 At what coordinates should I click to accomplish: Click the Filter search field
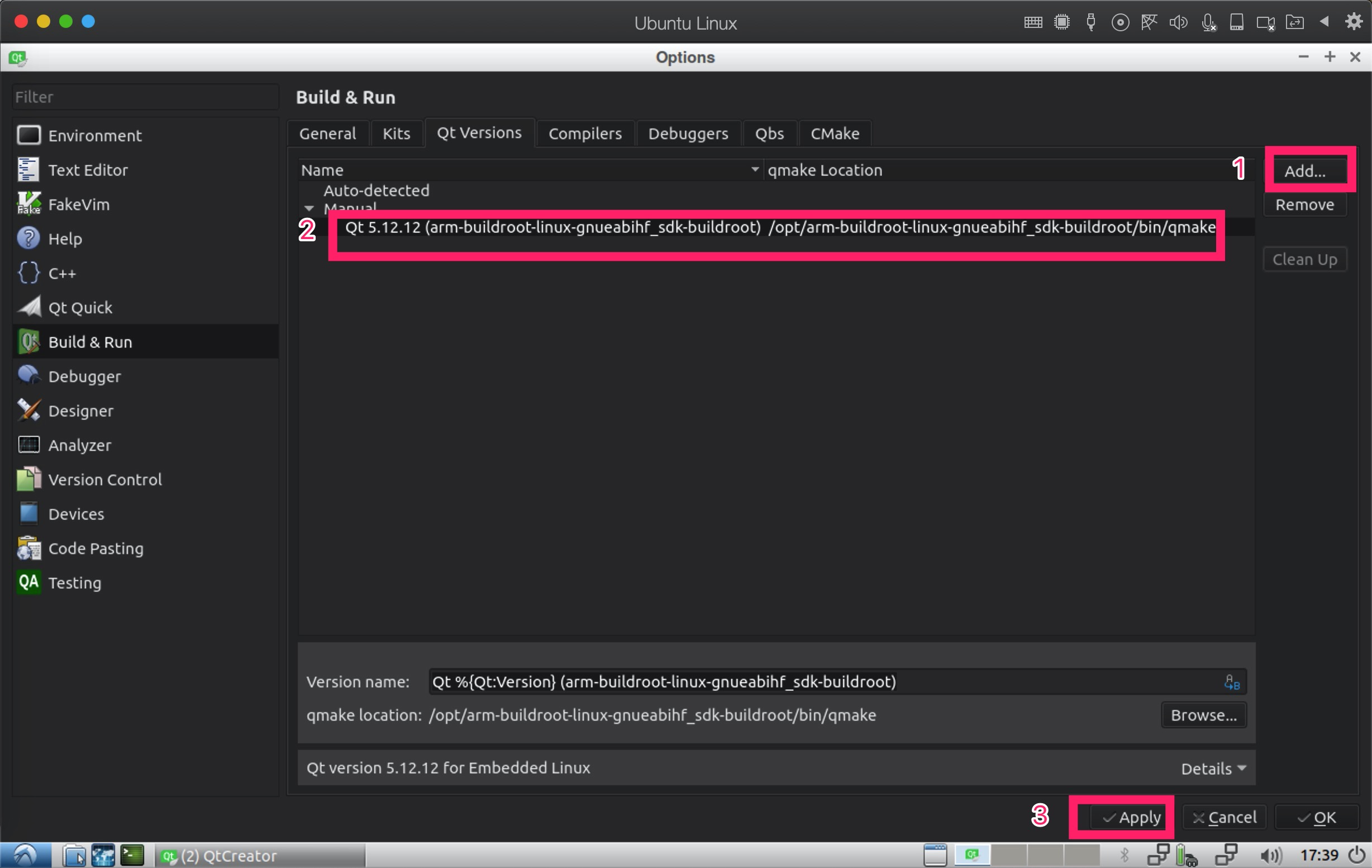[145, 97]
